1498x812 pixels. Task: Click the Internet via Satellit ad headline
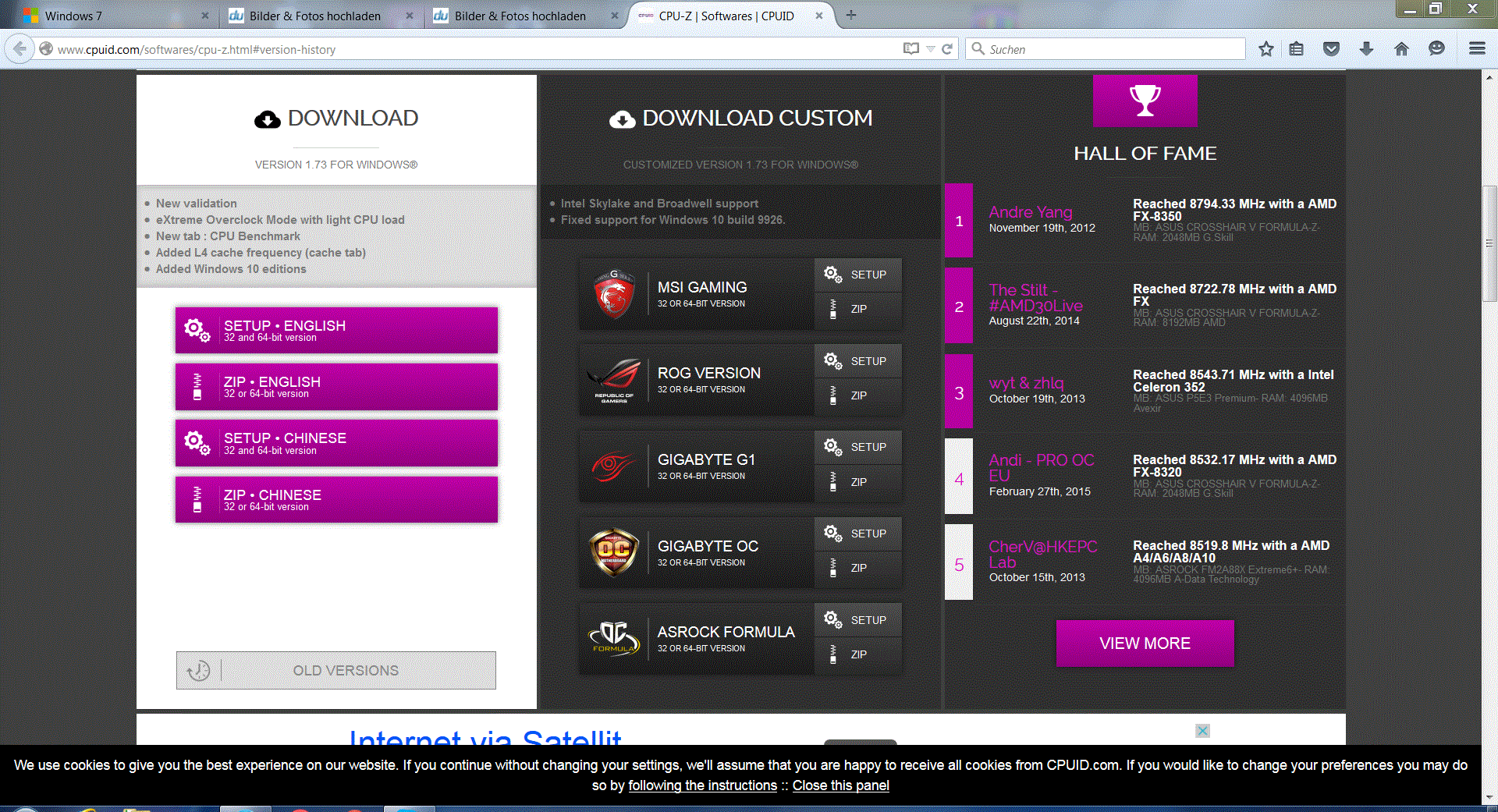pyautogui.click(x=485, y=737)
